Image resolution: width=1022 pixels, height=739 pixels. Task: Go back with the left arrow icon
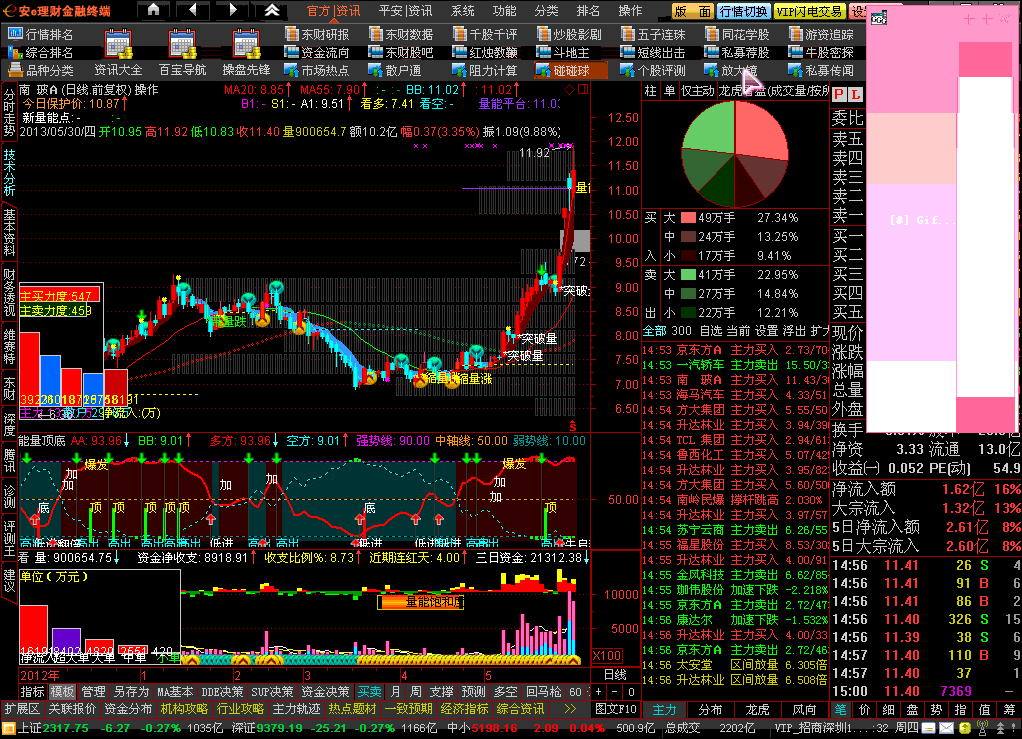(x=193, y=10)
